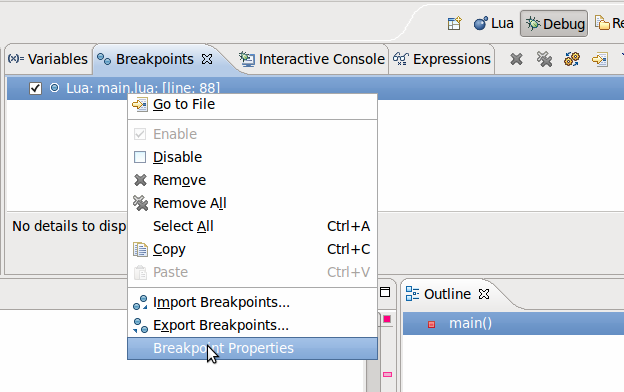Select main() in the Outline
Image resolution: width=624 pixels, height=392 pixels.
(513, 323)
